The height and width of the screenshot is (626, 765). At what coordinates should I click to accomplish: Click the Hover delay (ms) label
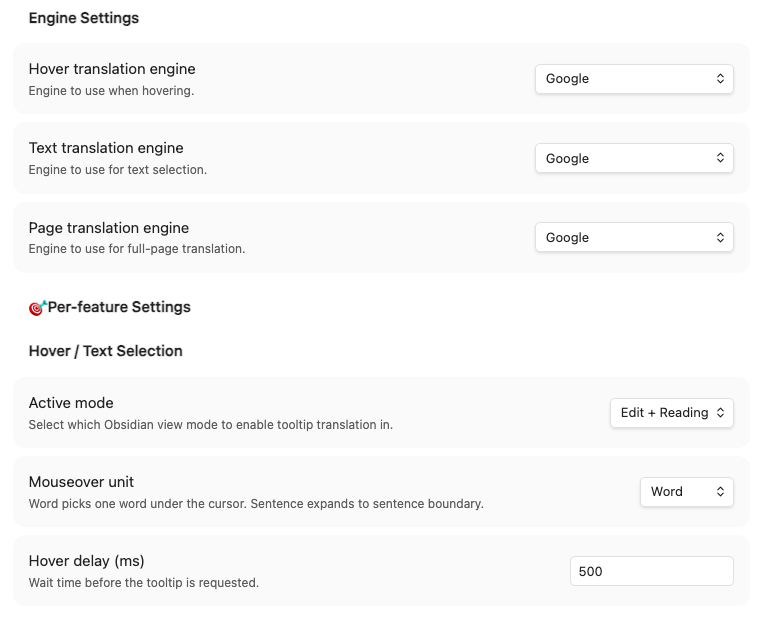86,561
